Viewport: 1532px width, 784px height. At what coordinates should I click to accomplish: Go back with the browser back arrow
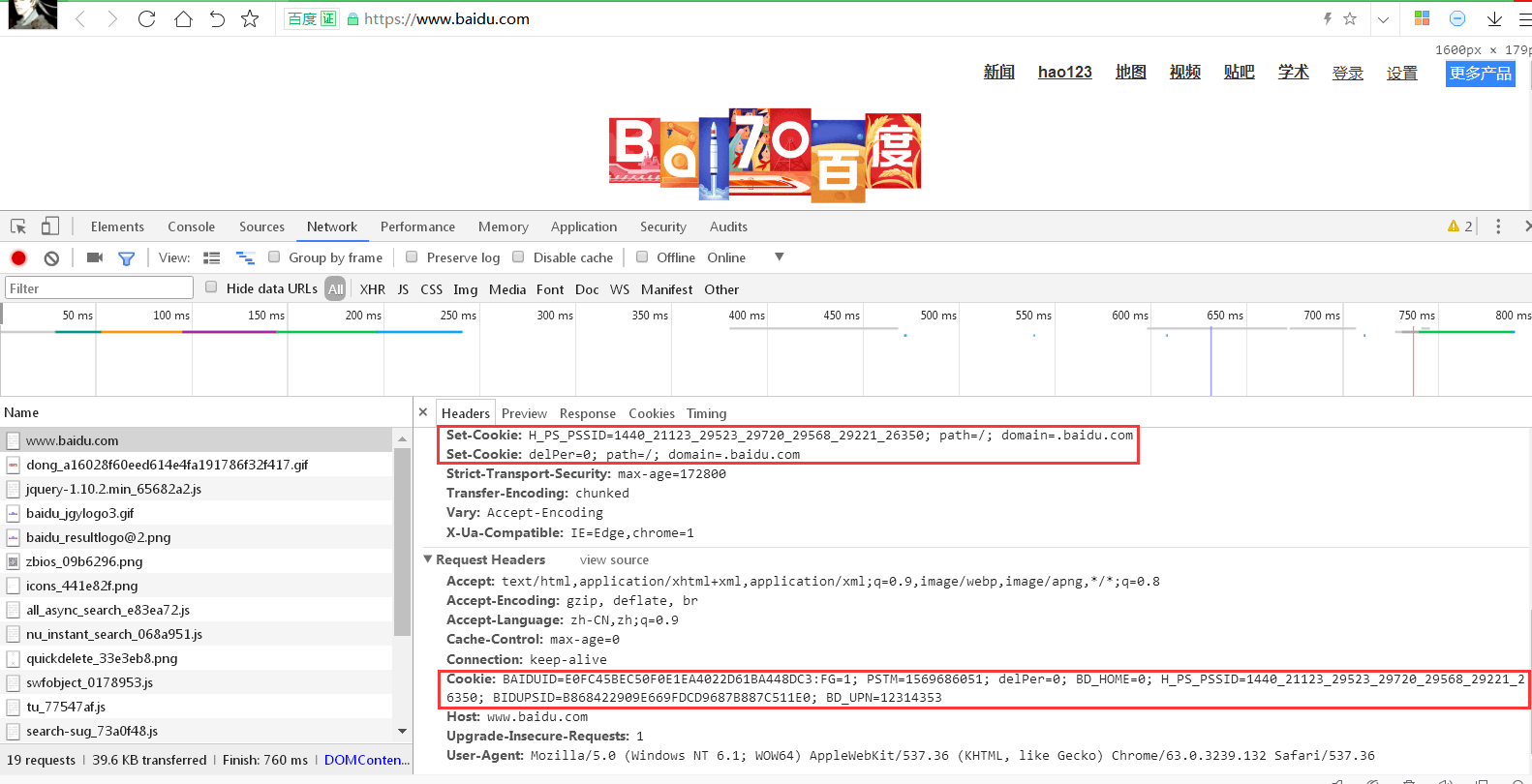click(x=80, y=18)
